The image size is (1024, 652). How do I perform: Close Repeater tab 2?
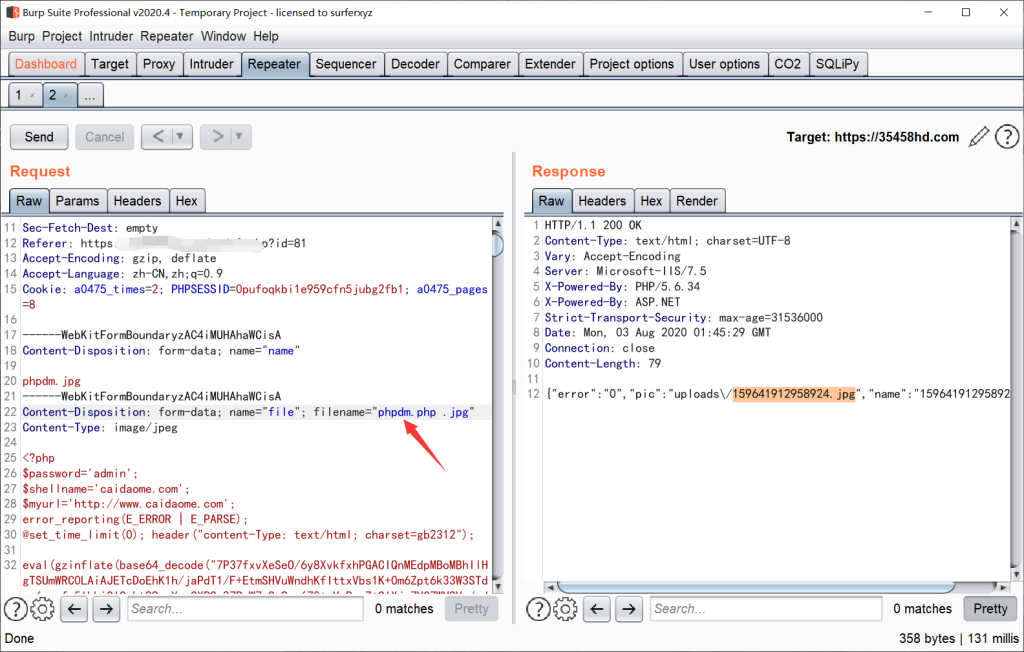click(x=66, y=96)
